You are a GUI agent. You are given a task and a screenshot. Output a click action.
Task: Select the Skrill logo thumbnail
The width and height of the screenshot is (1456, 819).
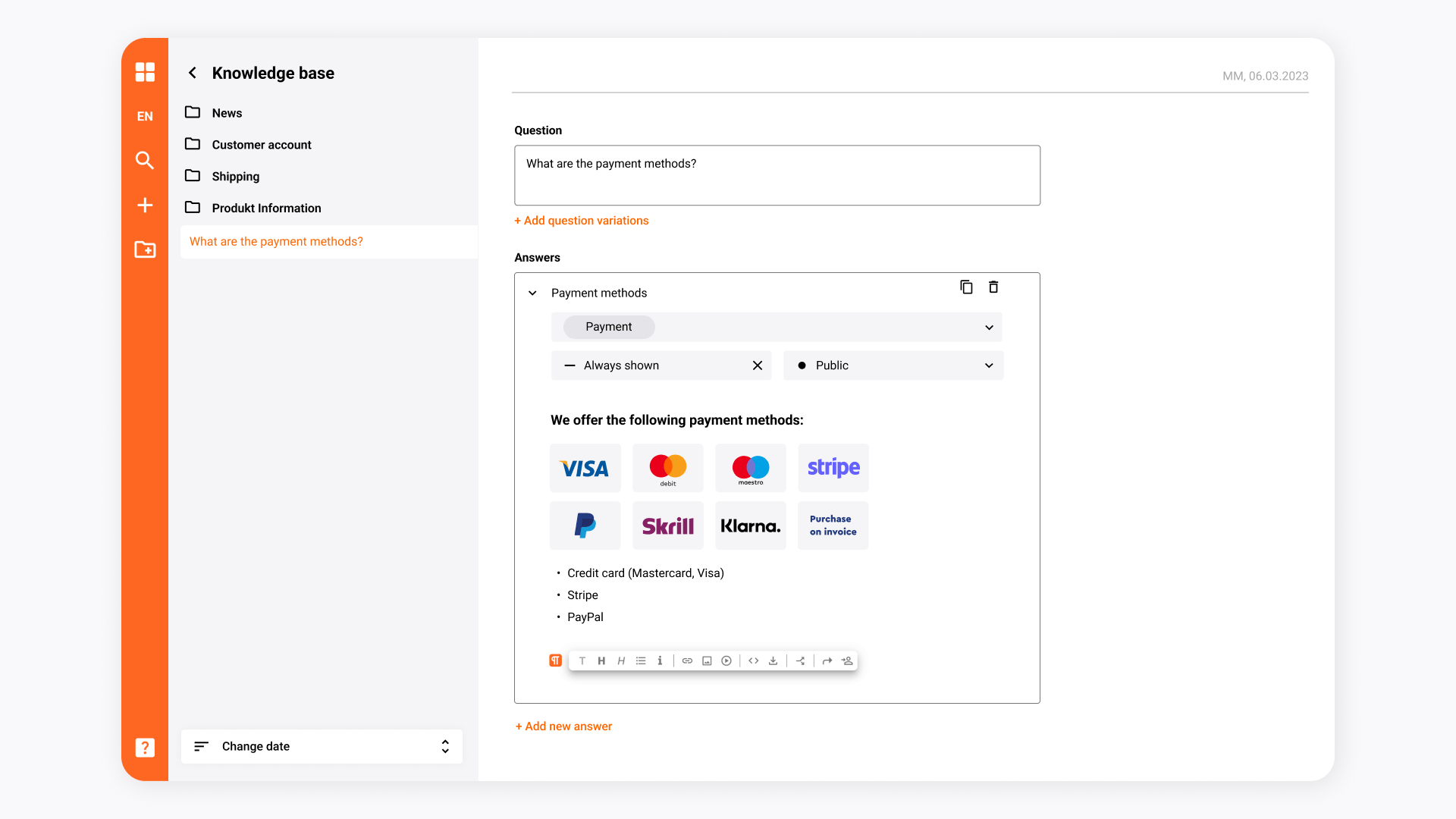668,526
